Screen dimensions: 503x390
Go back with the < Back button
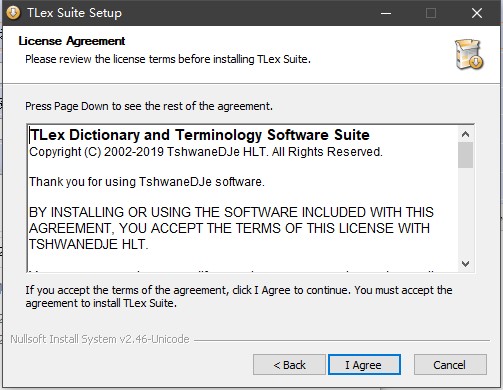pos(289,365)
